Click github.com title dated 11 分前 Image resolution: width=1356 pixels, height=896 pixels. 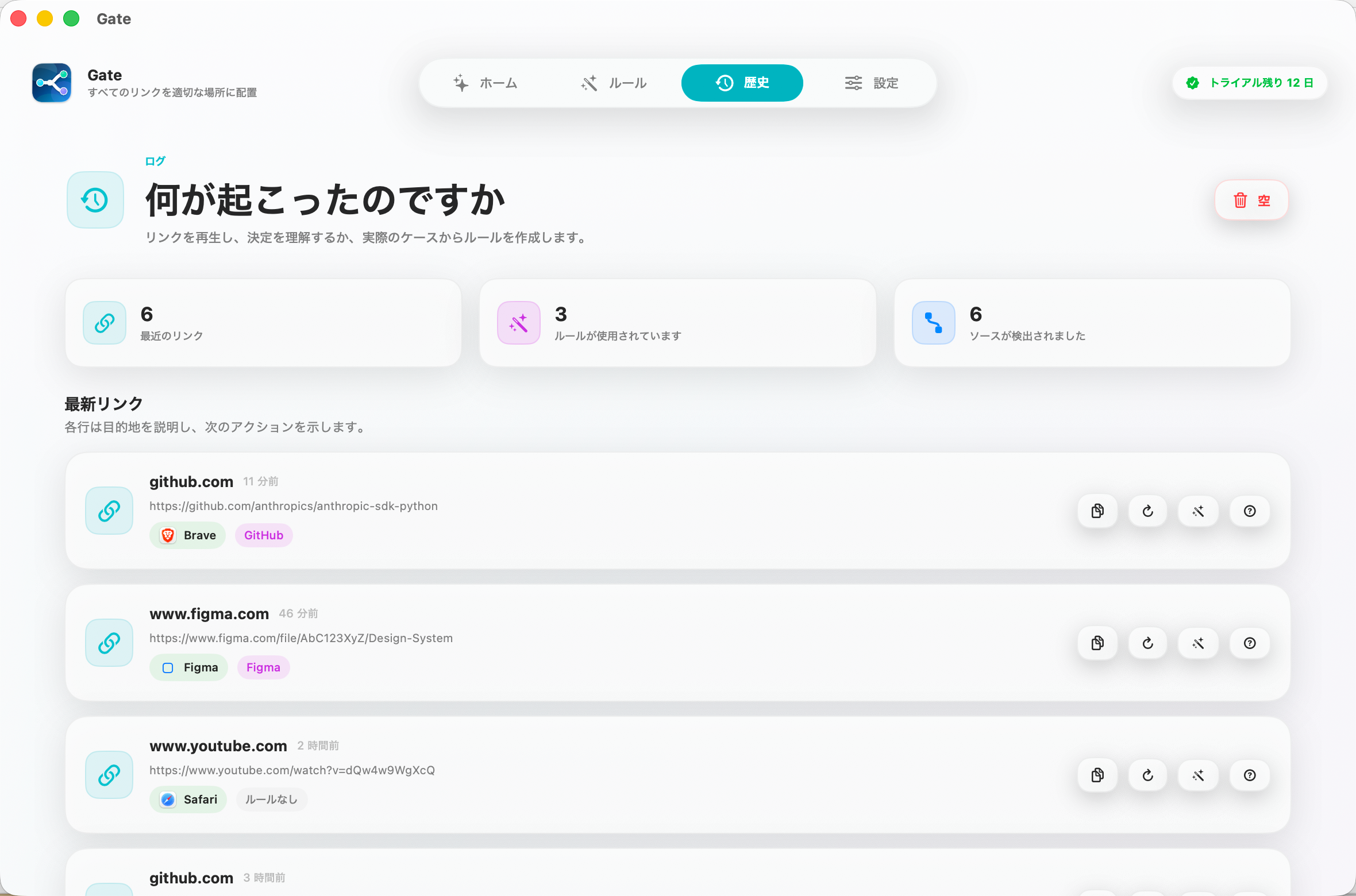tap(191, 481)
